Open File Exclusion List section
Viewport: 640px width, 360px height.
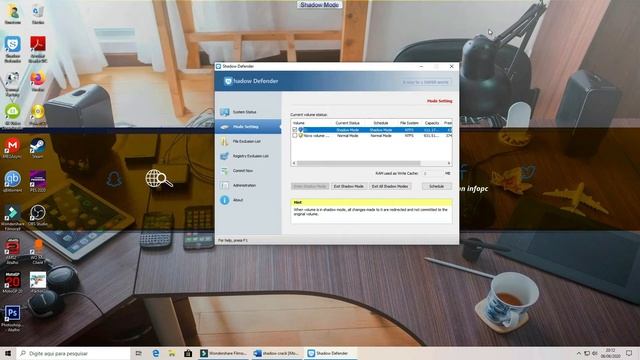pyautogui.click(x=248, y=141)
